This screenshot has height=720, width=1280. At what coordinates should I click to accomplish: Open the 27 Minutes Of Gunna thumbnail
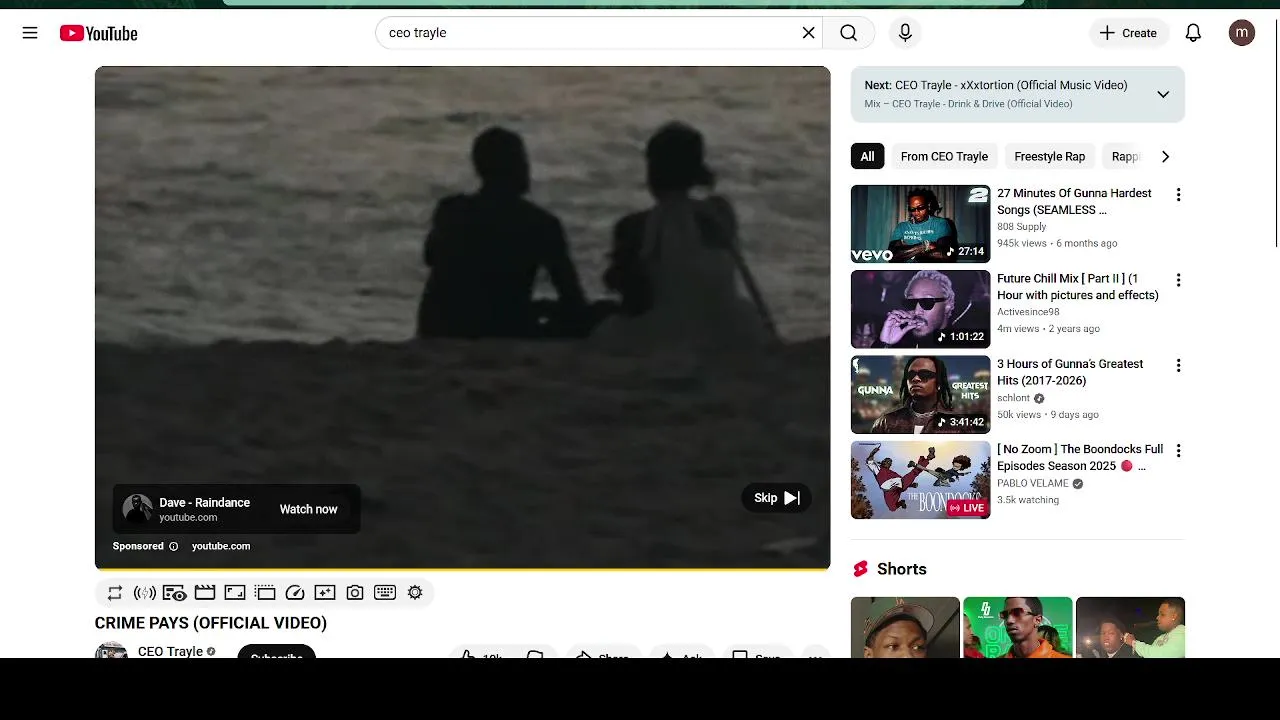[920, 224]
